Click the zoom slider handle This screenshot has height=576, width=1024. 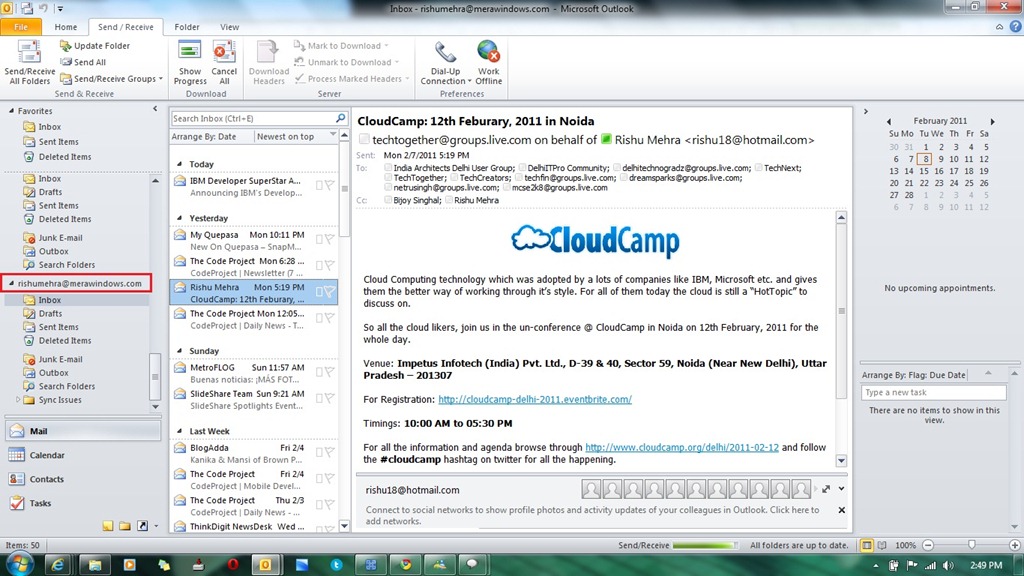point(971,545)
